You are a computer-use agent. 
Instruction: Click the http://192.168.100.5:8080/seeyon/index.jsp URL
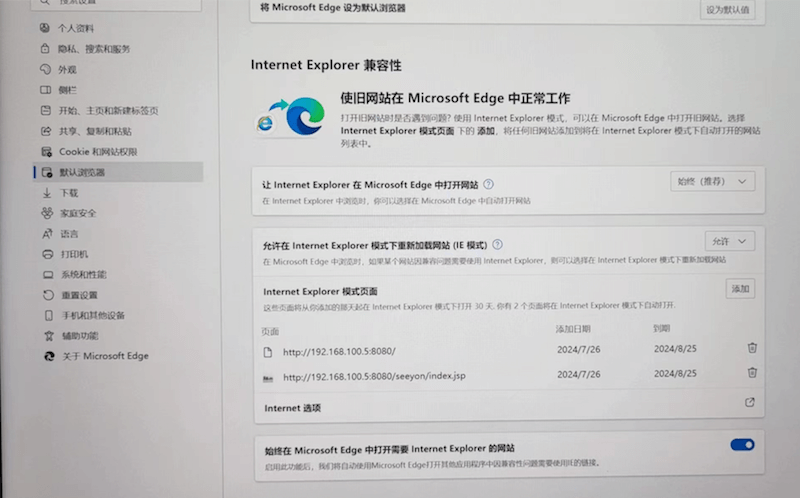pyautogui.click(x=374, y=377)
